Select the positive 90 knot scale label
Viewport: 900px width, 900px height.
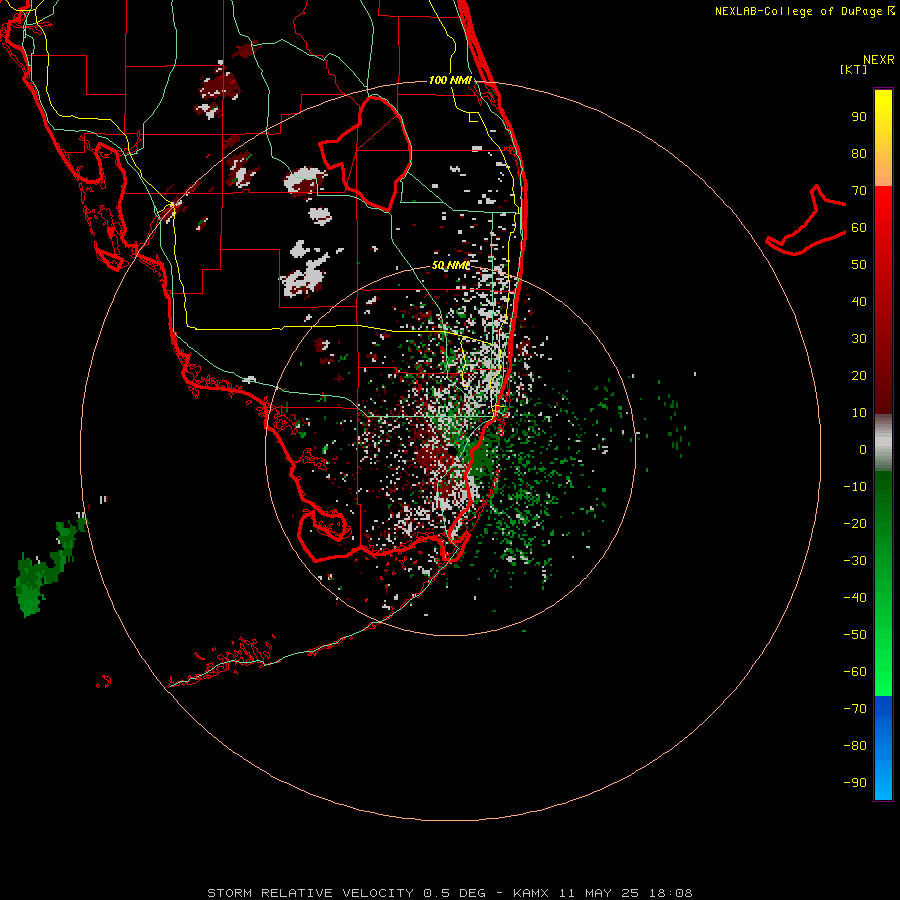pyautogui.click(x=859, y=117)
